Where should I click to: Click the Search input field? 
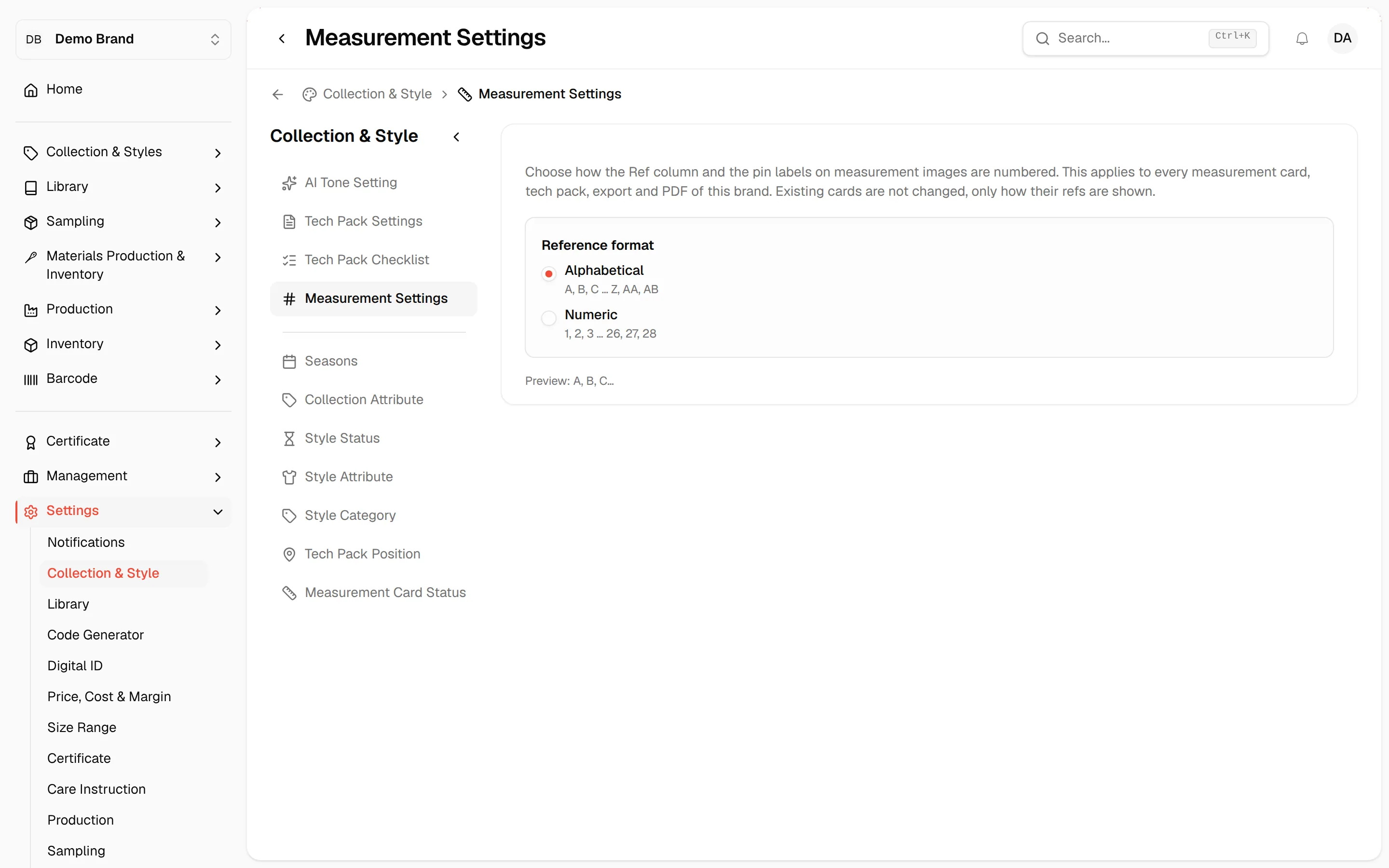(1145, 39)
